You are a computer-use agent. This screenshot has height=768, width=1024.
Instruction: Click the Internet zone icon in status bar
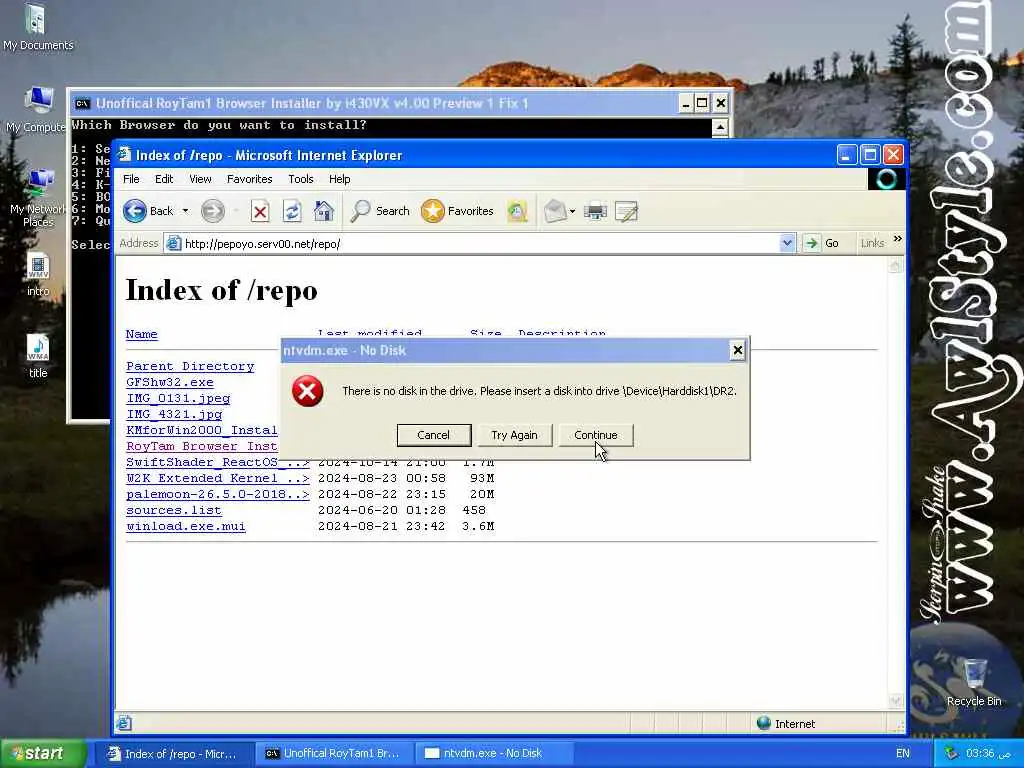(x=763, y=723)
